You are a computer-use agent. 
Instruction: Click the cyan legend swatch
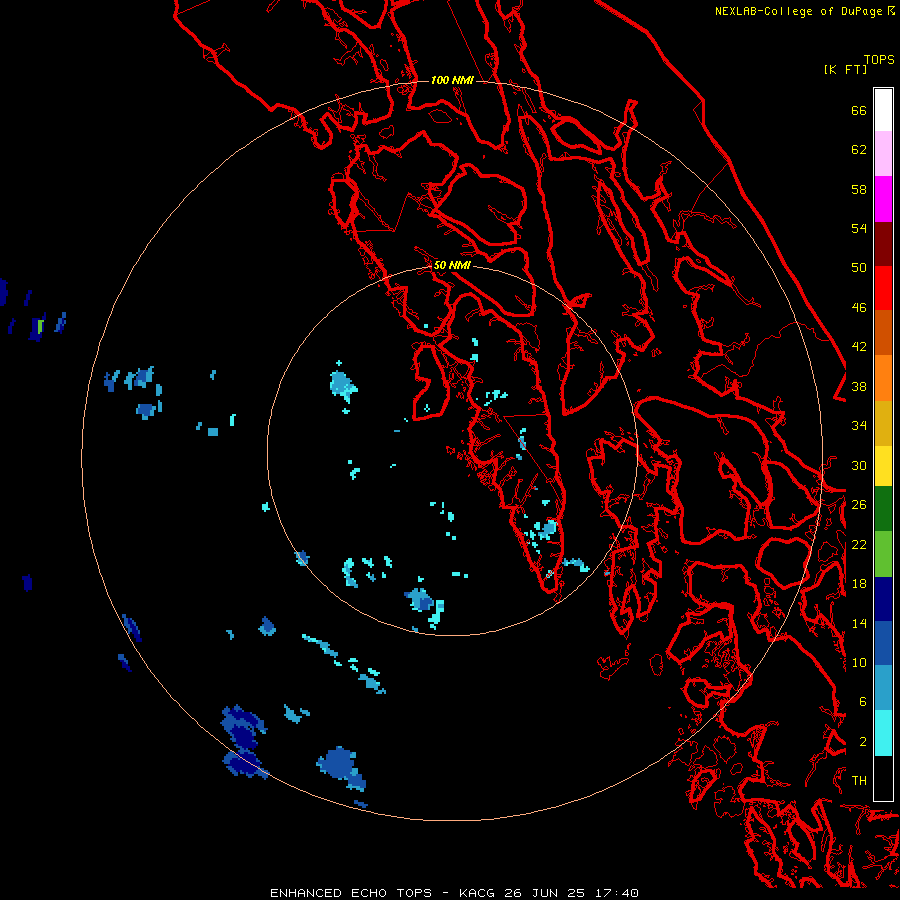[883, 733]
